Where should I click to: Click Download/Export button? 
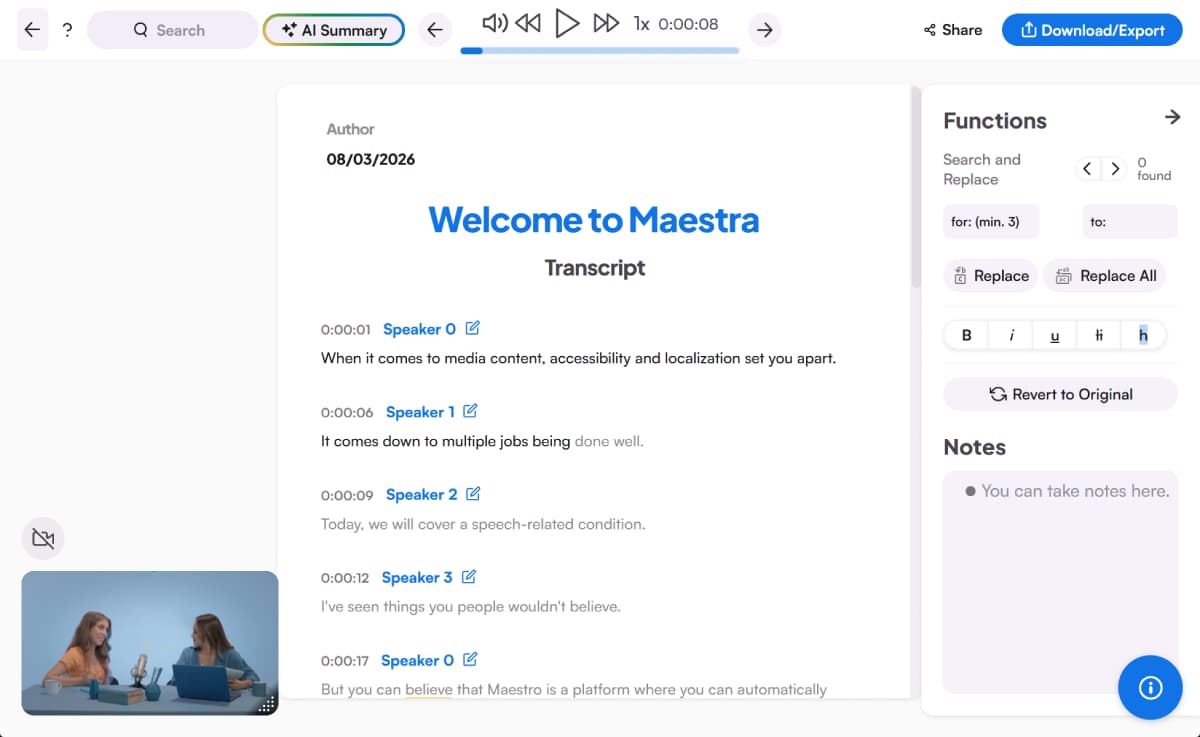point(1092,30)
